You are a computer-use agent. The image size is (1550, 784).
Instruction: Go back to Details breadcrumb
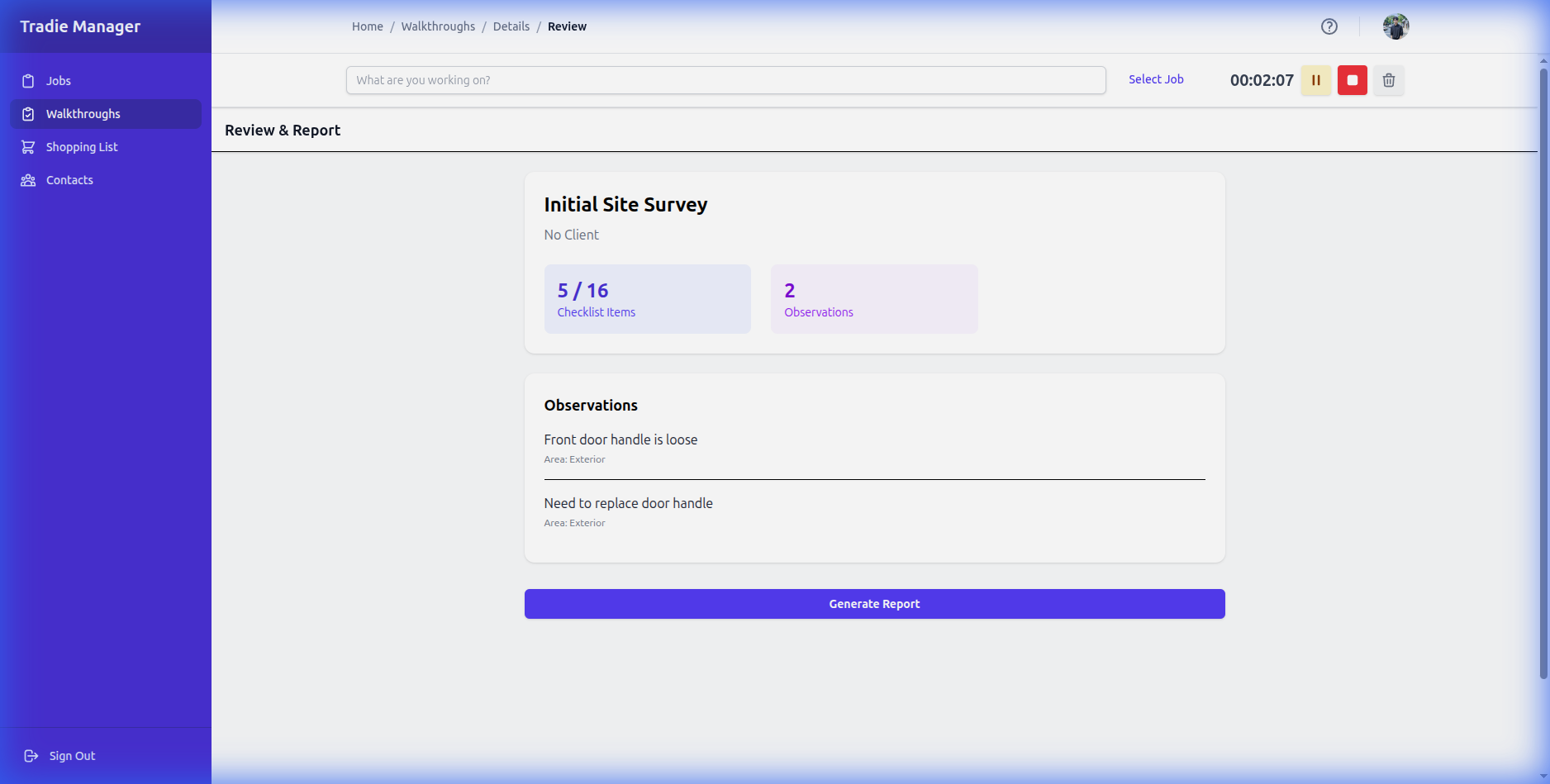pyautogui.click(x=511, y=26)
